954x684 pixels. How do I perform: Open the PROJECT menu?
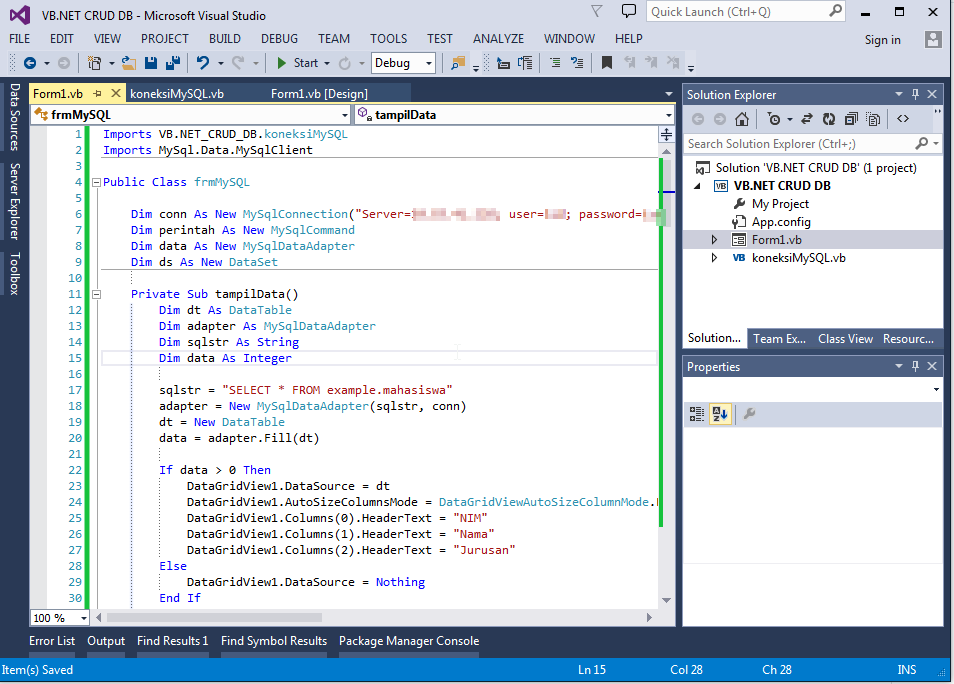point(165,39)
